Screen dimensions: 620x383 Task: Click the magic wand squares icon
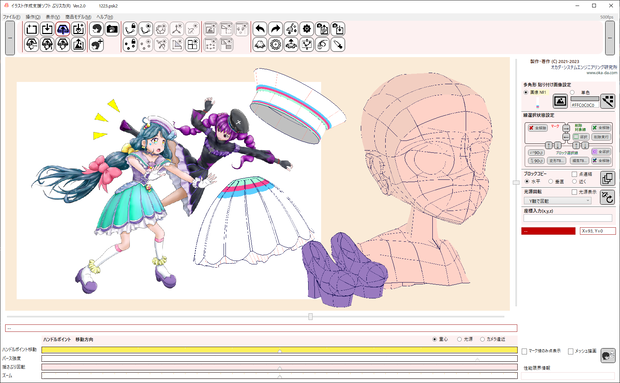point(608,101)
